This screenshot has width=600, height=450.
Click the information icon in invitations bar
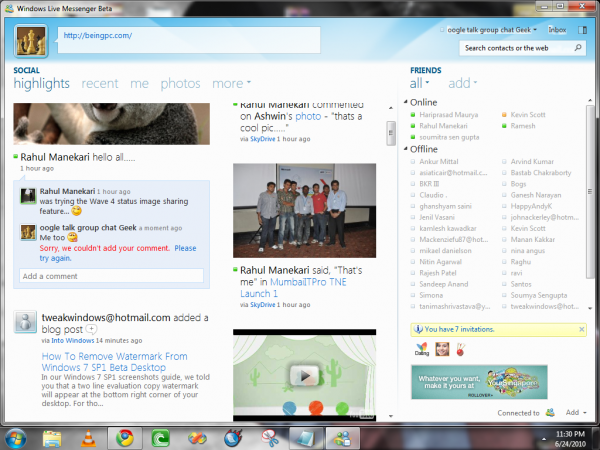(x=418, y=329)
